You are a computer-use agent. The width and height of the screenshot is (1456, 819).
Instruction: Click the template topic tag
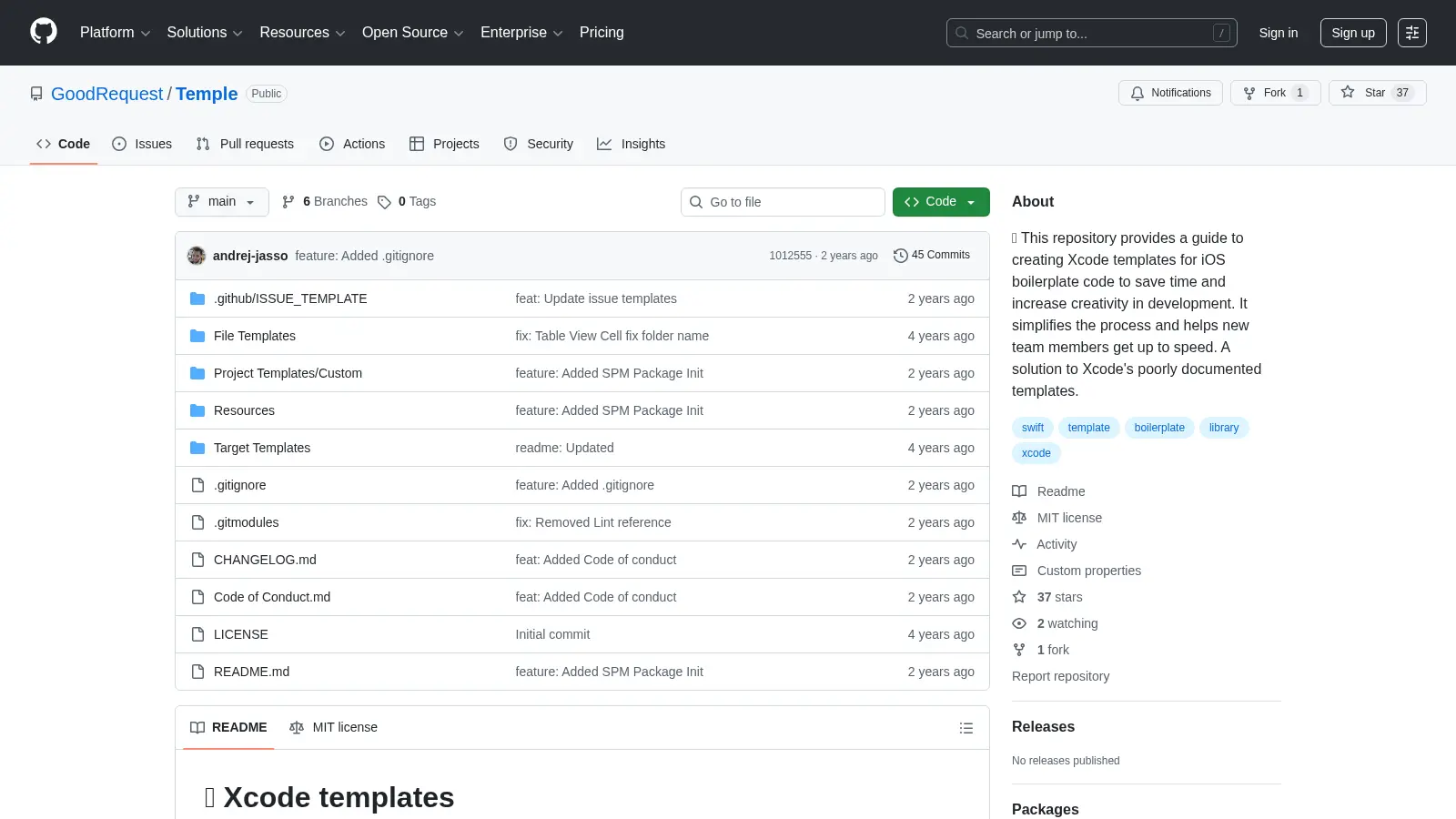(1089, 428)
